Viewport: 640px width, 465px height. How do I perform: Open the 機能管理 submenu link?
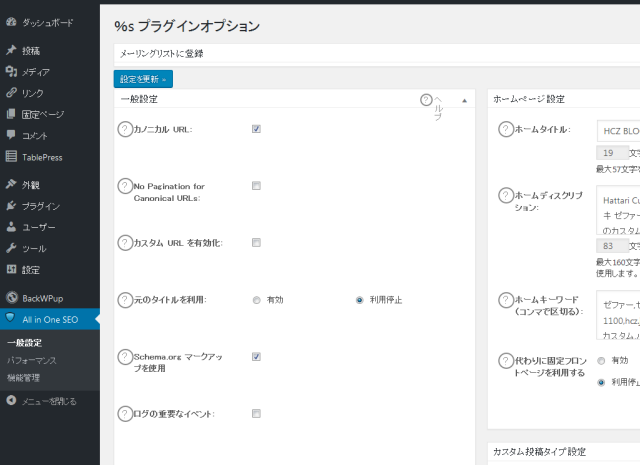point(23,378)
